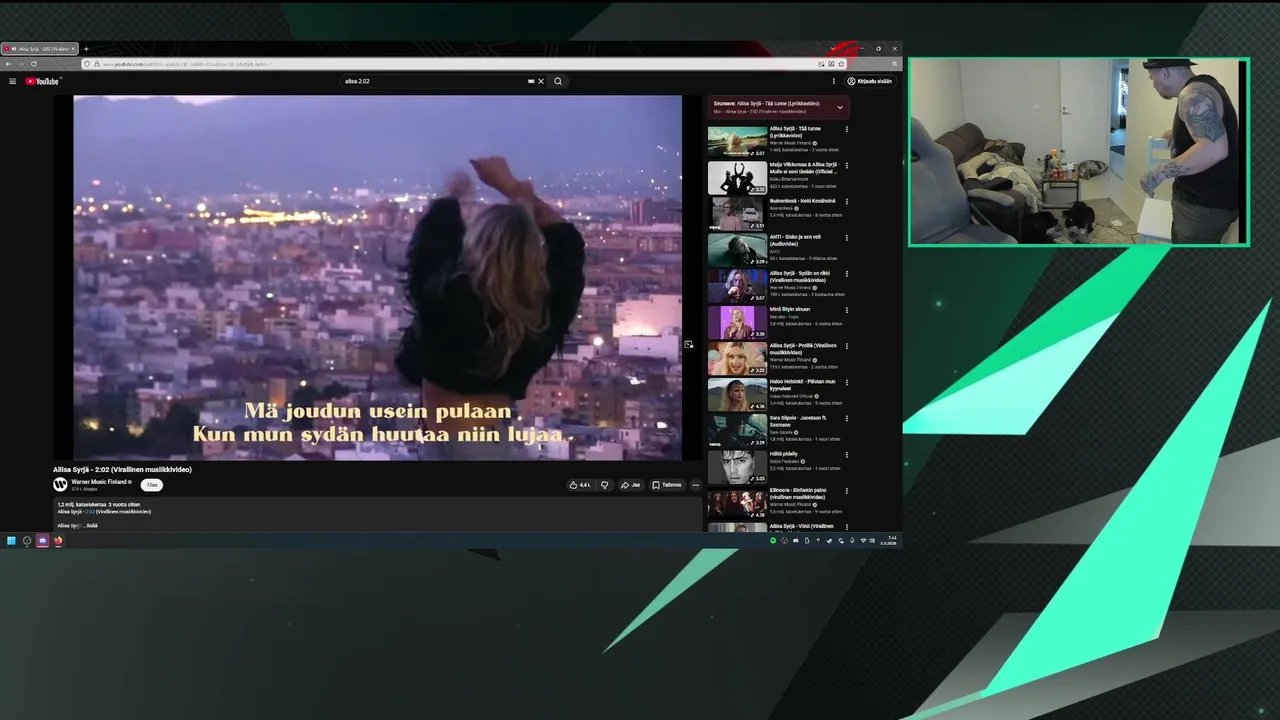Viewport: 1280px width, 720px height.
Task: Select the 'Alisa Syrjä - 2:02' browser tab
Action: pos(40,48)
